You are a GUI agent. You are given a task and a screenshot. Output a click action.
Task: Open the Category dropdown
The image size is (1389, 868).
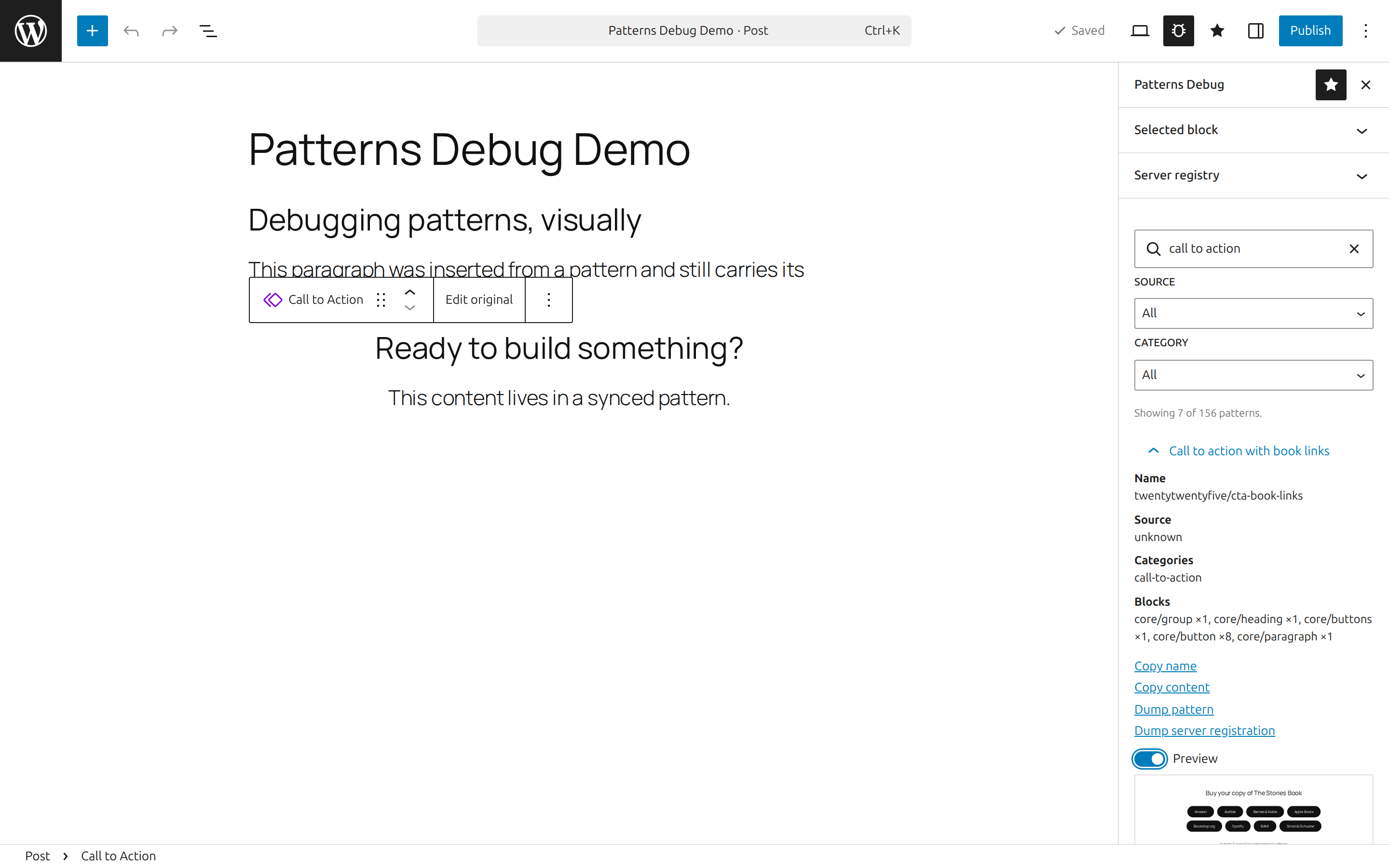pos(1253,375)
